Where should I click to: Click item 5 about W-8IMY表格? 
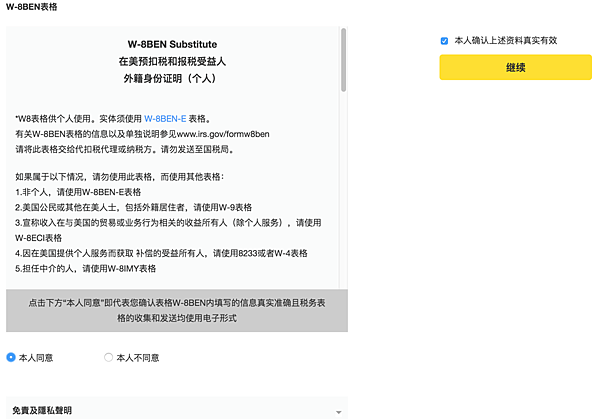pos(86,269)
